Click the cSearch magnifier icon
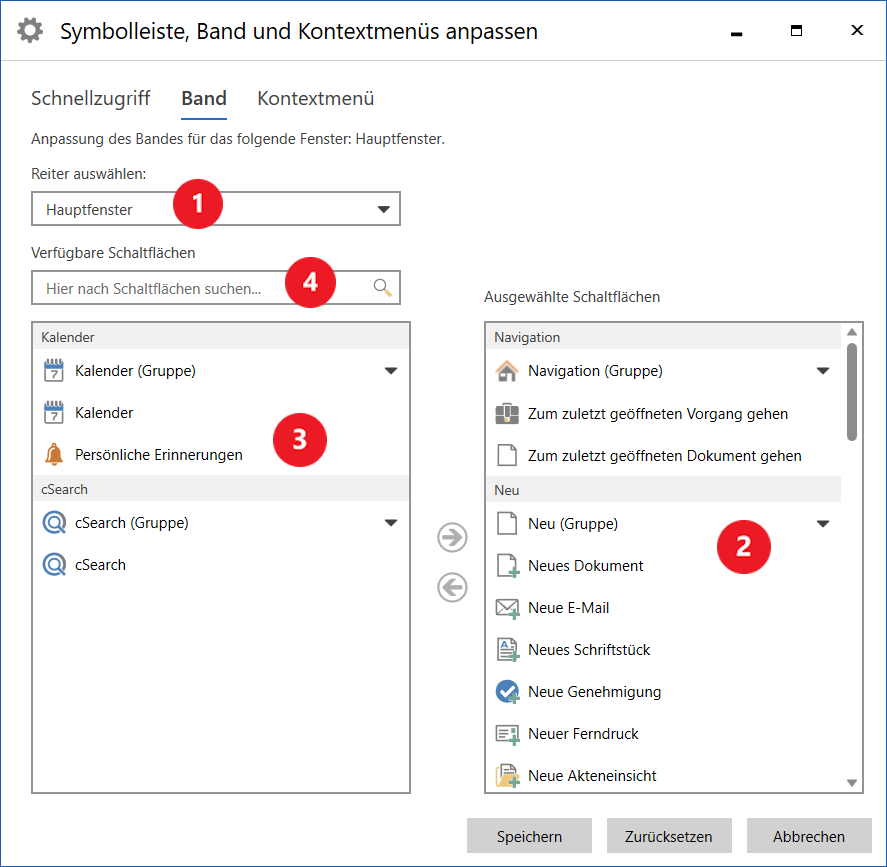 pyautogui.click(x=54, y=565)
